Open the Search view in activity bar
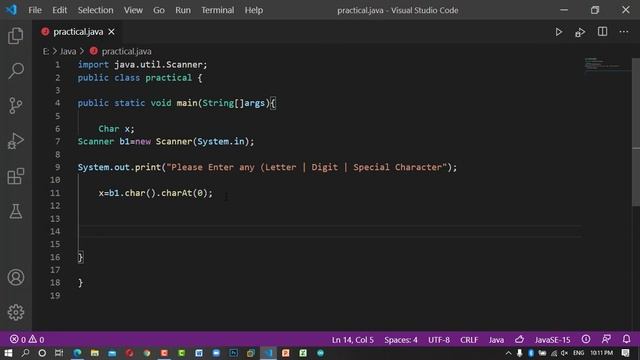This screenshot has width=640, height=360. click(16, 71)
